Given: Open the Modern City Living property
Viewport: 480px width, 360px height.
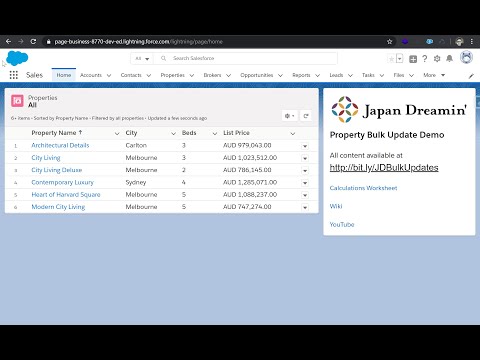Looking at the screenshot, I should click(58, 207).
